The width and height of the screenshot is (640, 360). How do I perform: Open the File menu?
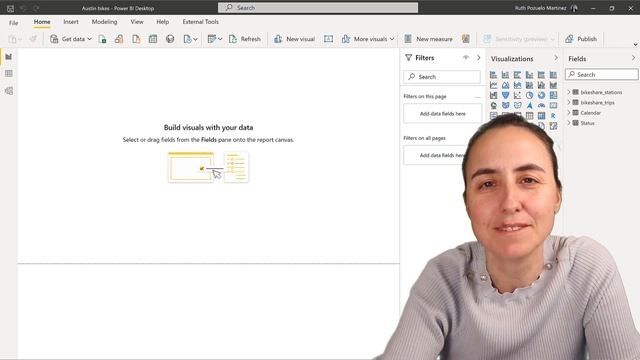13,23
